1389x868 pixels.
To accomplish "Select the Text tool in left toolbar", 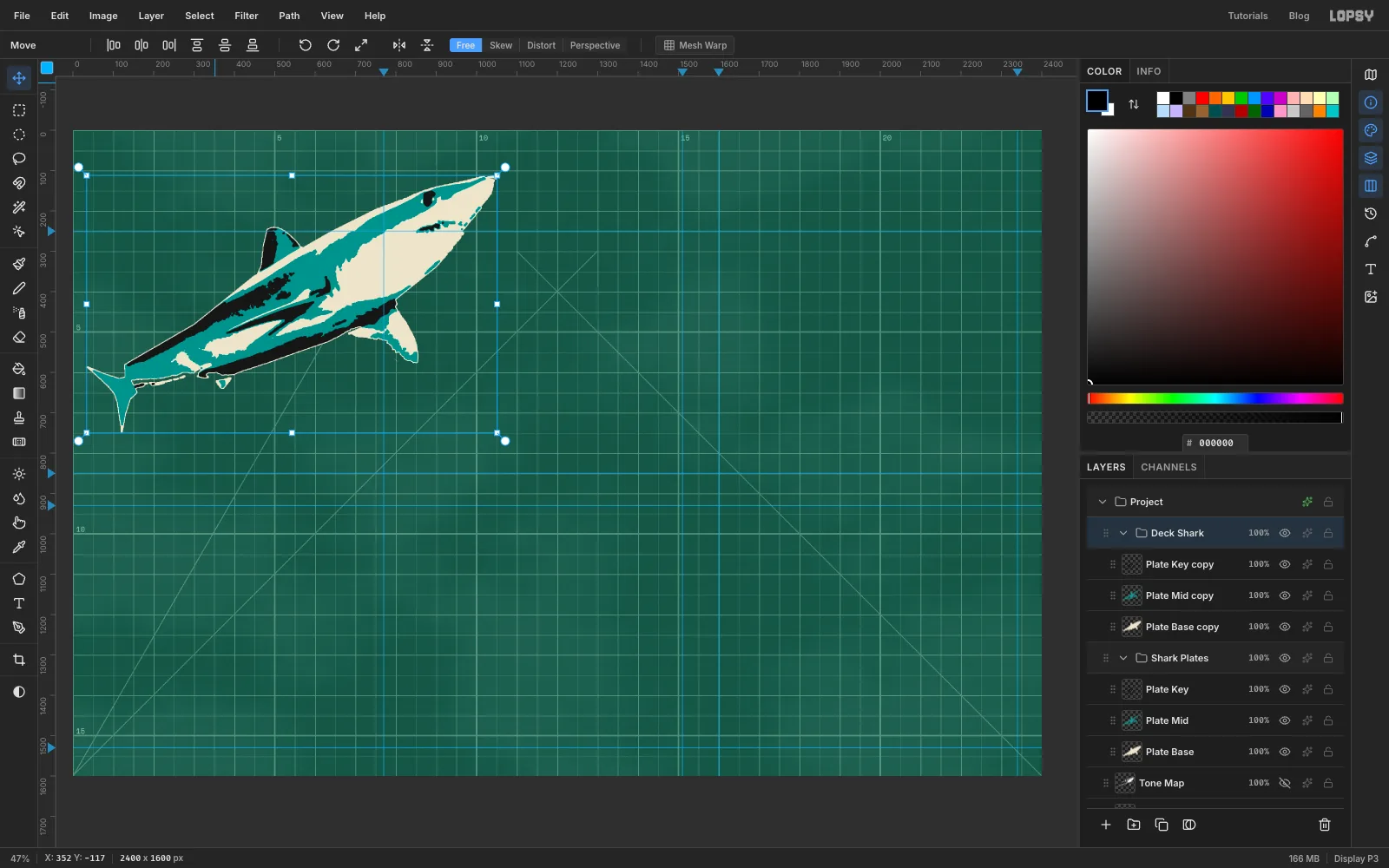I will (19, 603).
